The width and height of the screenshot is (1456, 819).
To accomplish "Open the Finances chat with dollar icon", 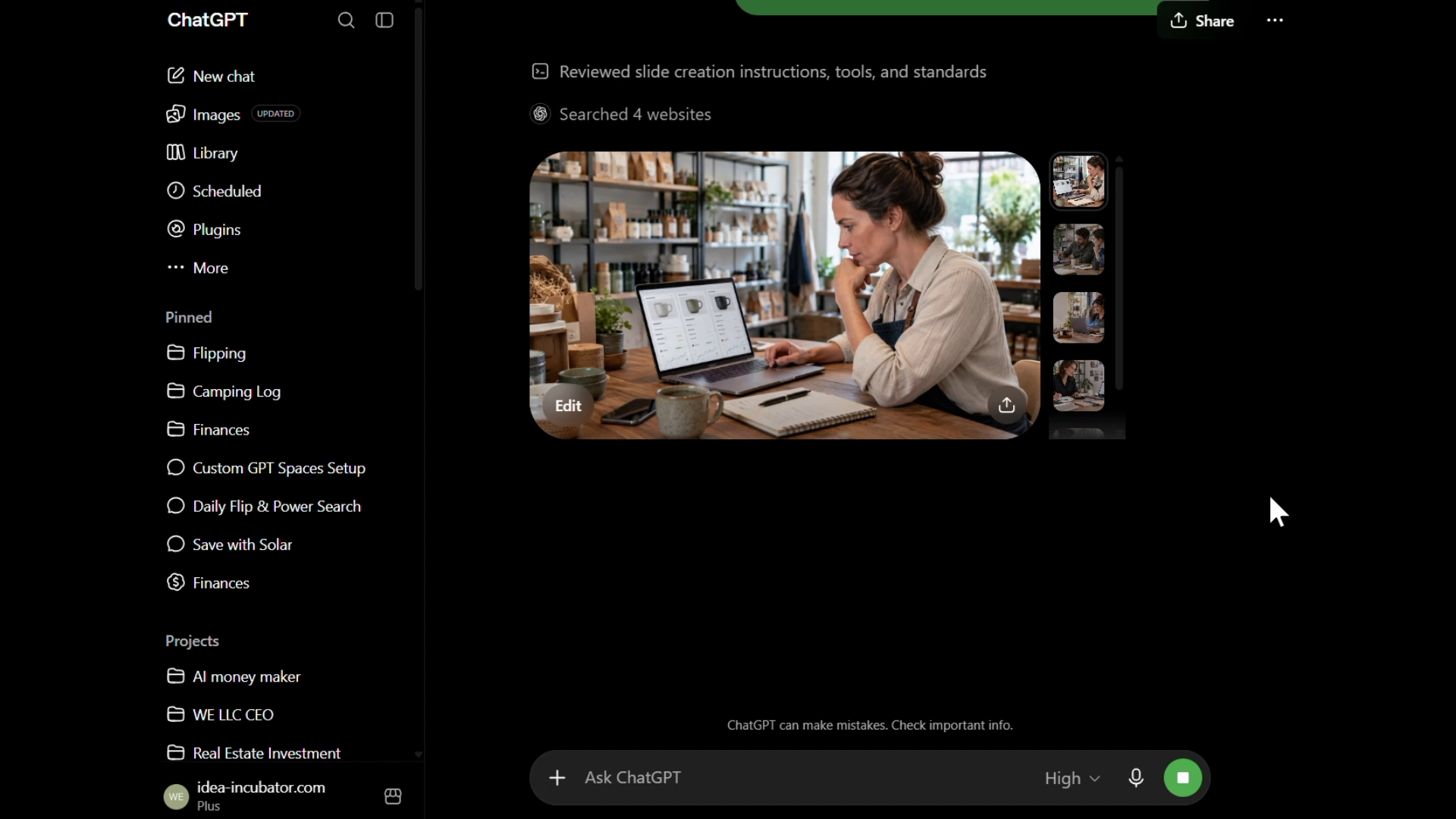I will click(208, 582).
